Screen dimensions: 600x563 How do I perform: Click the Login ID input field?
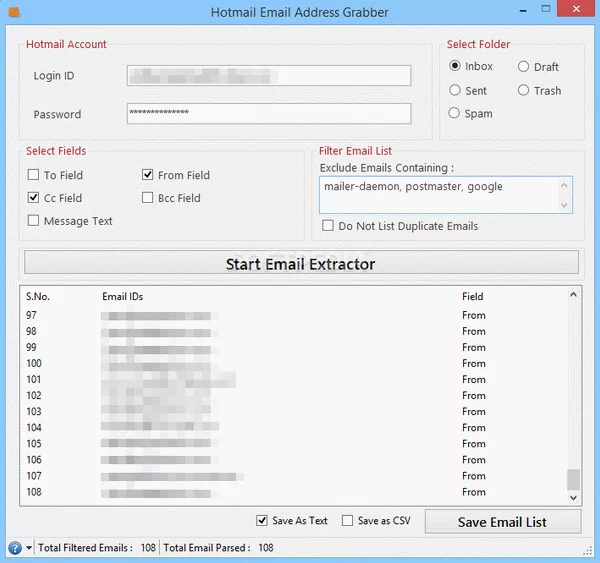tap(268, 76)
